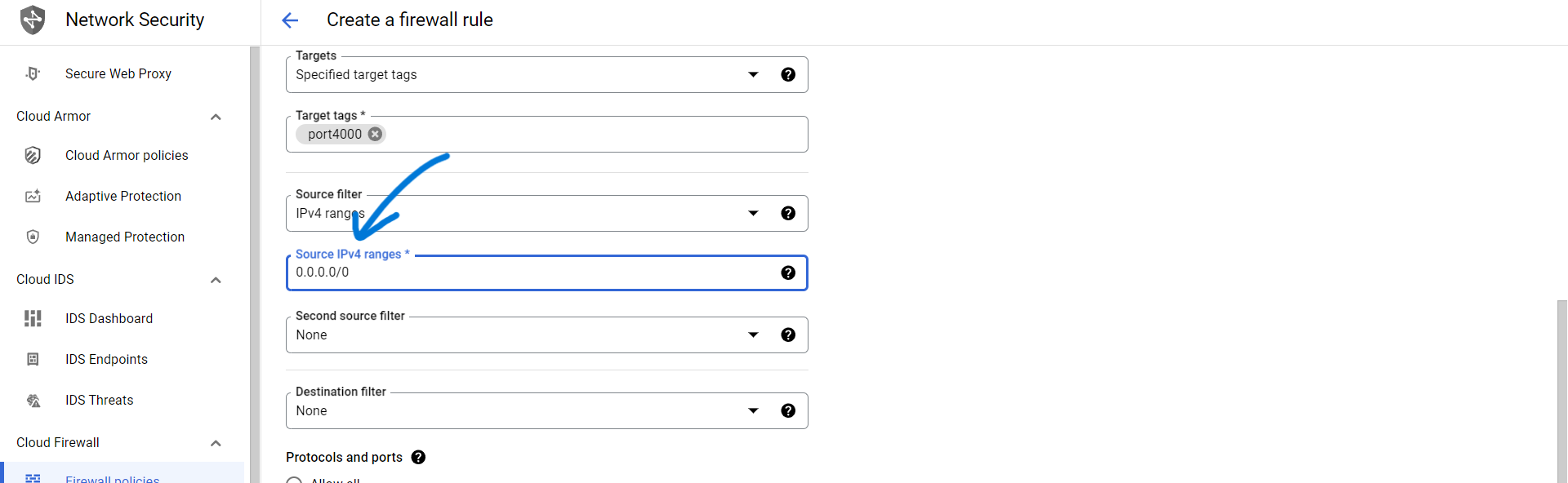Screen dimensions: 1568x483
Task: Remove the port4000 target tag
Action: [x=375, y=134]
